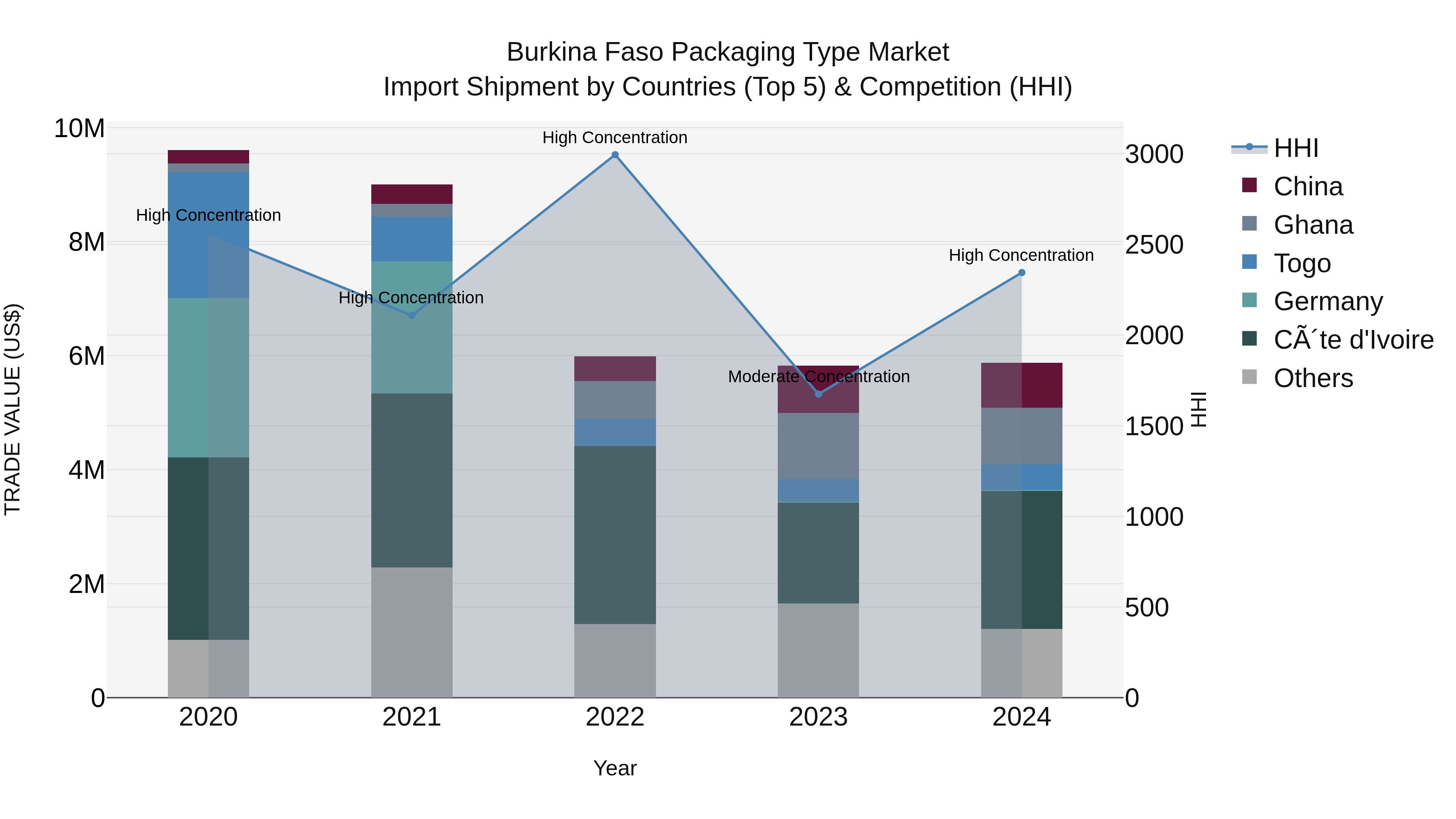Click the Togo blue legend swatch
This screenshot has width=1456, height=819.
point(1249,262)
